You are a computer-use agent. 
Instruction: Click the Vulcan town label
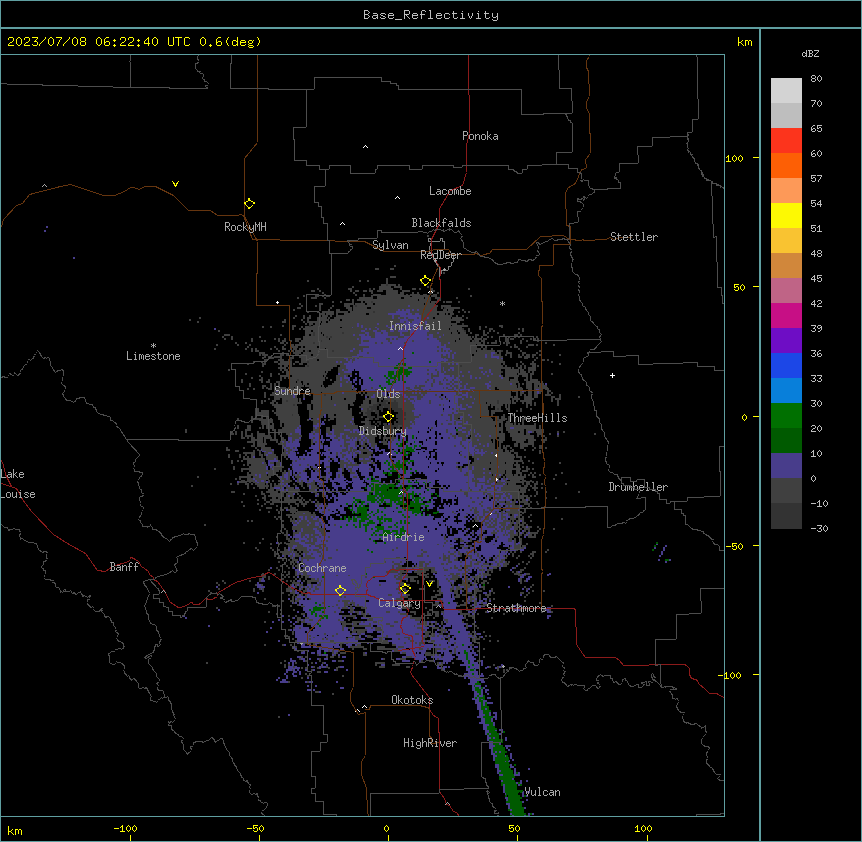(x=542, y=792)
